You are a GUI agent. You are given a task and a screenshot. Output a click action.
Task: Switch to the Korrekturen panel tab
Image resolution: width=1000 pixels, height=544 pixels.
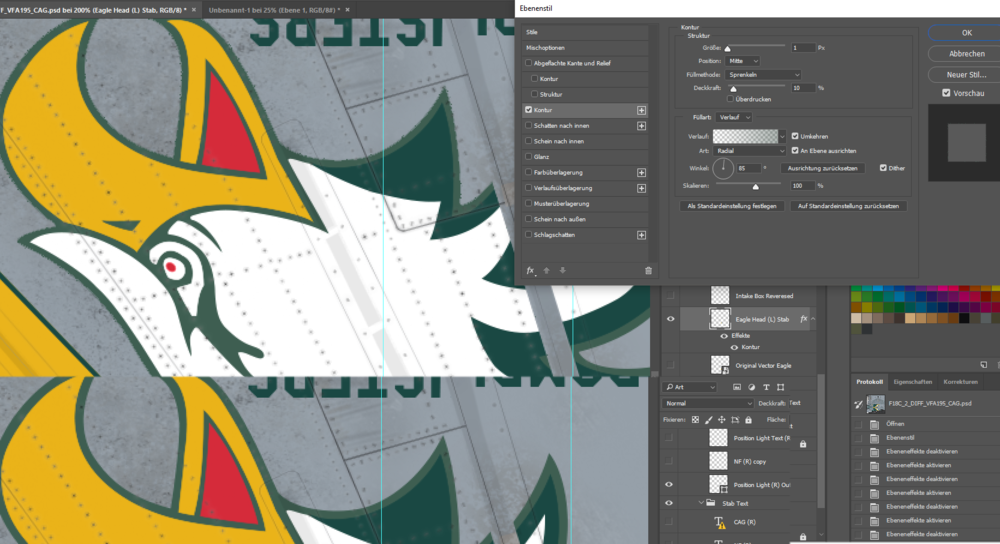tap(960, 382)
